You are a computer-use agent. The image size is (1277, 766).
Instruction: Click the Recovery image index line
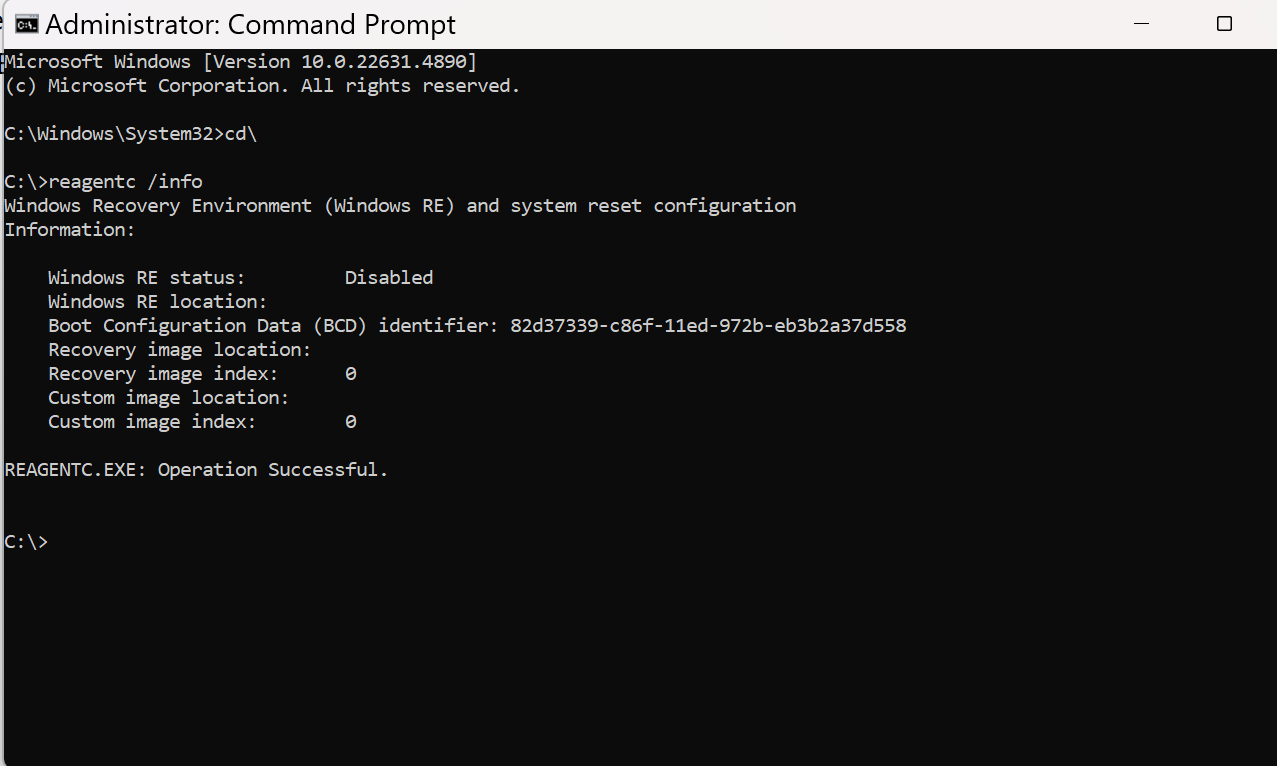tap(202, 374)
